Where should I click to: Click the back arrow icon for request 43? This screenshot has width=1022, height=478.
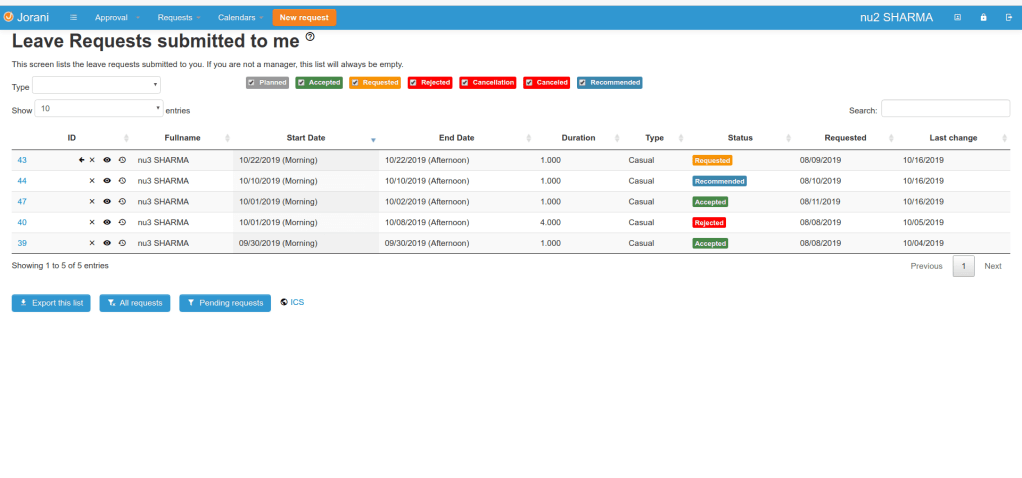pyautogui.click(x=81, y=160)
